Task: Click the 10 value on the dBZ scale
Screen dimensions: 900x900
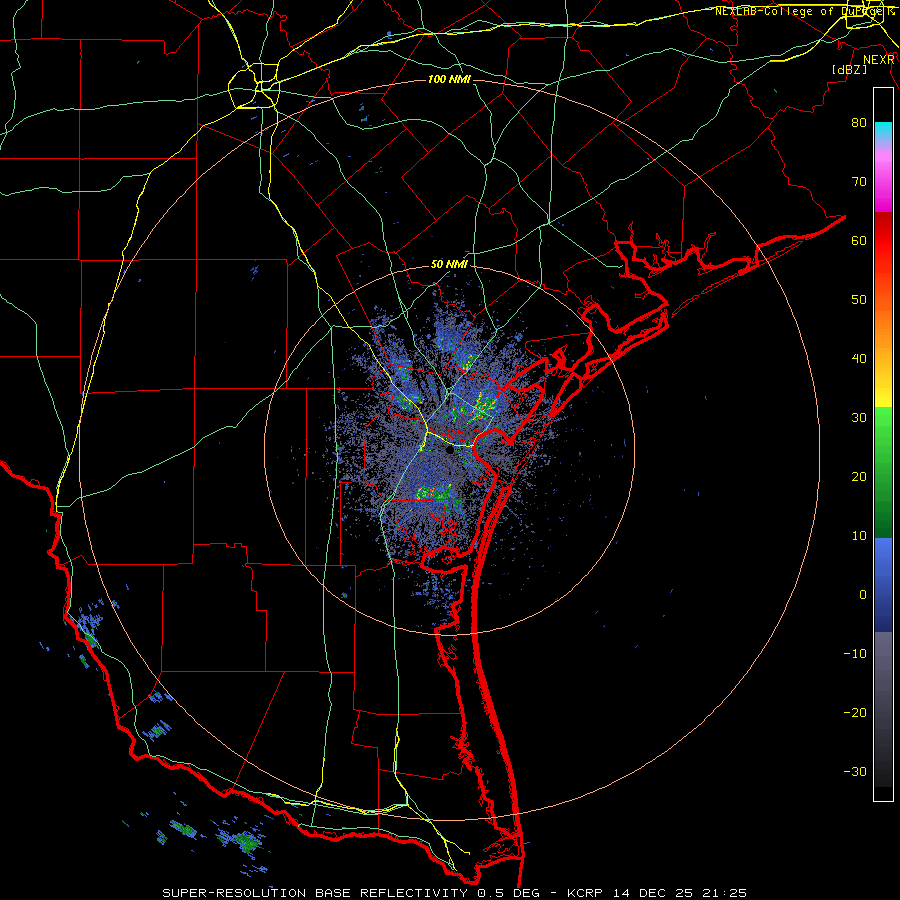Action: tap(859, 536)
